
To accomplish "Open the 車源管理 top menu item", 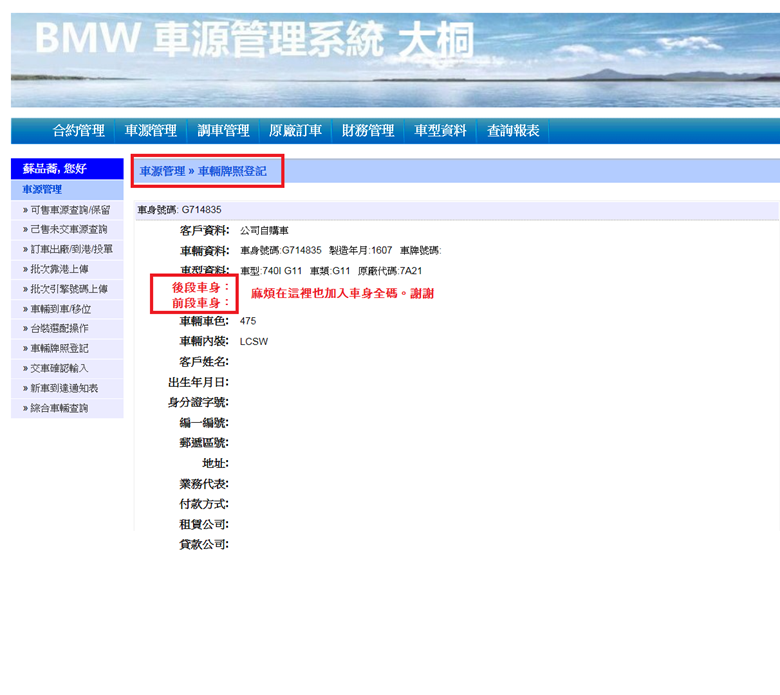I will 151,131.
